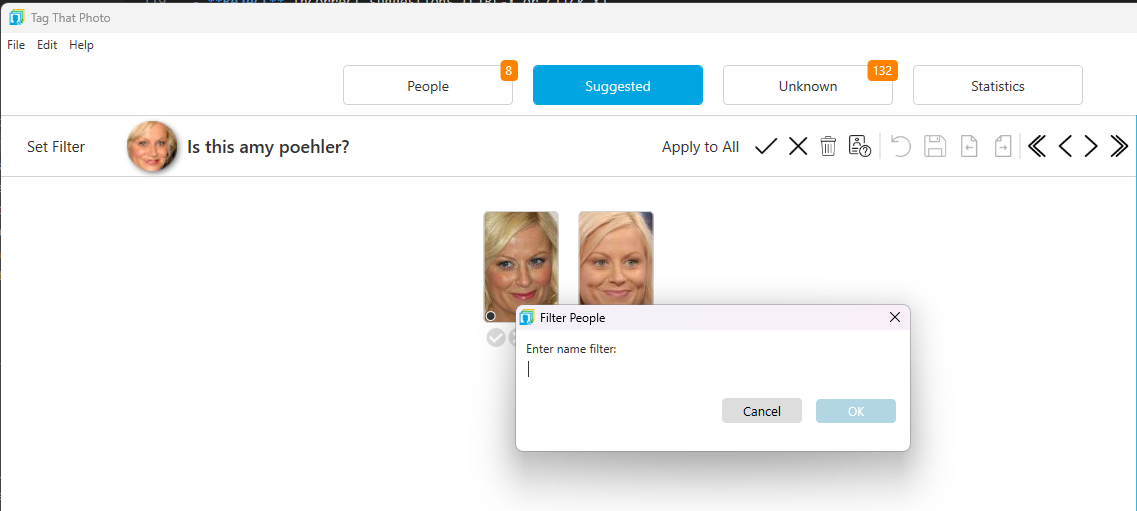The height and width of the screenshot is (511, 1137).
Task: Click the page with right arrow icon
Action: [1003, 146]
